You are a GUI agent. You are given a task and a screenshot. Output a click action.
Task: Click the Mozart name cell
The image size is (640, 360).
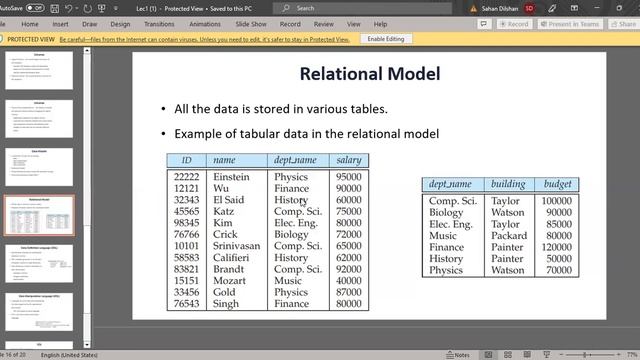tap(229, 280)
